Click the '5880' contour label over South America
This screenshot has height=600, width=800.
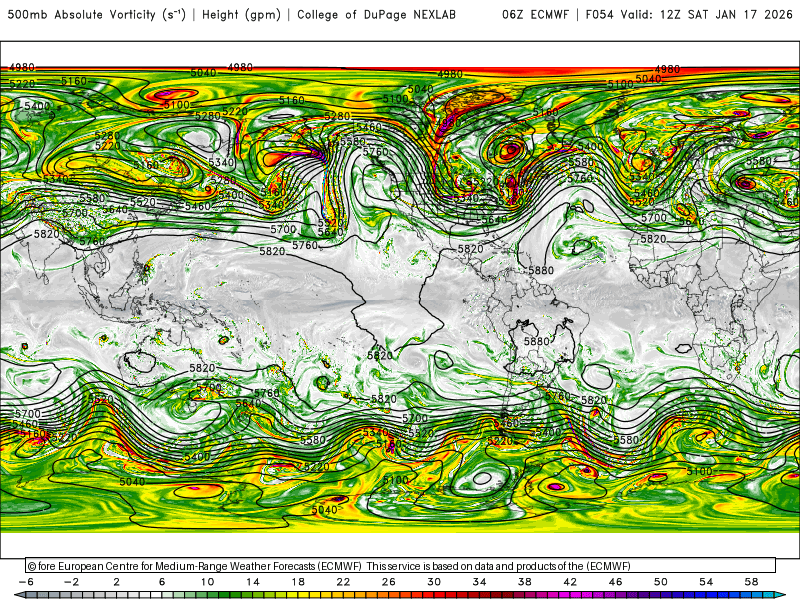537,341
